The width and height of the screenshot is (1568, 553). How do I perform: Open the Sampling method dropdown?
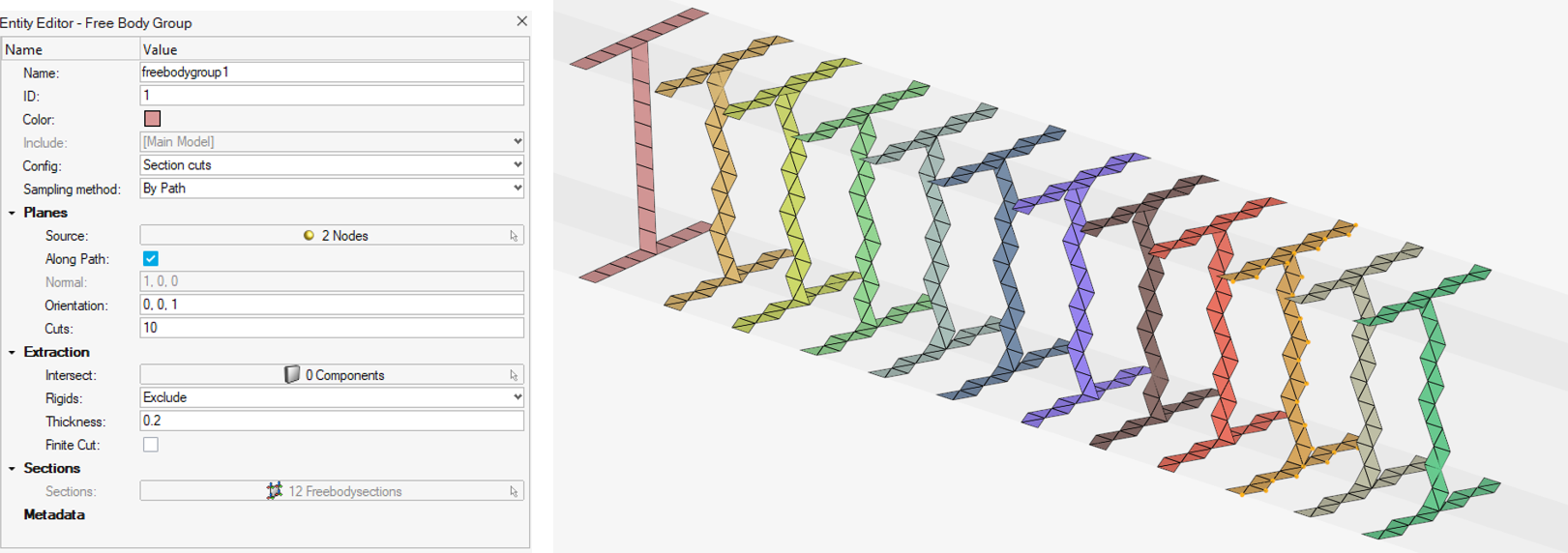[332, 189]
